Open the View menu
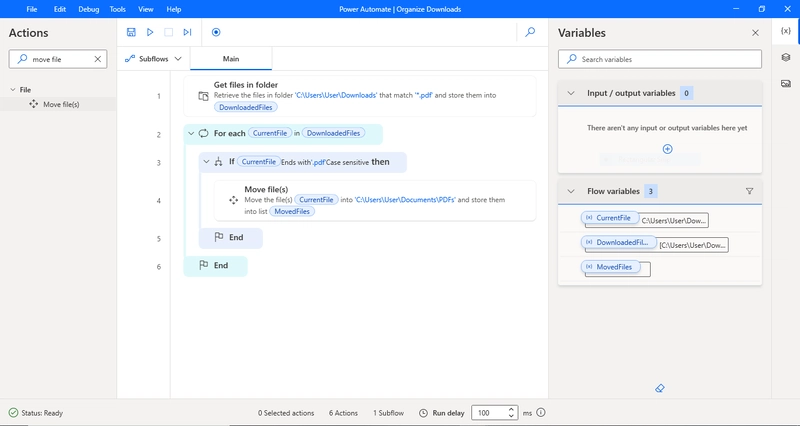 [146, 9]
